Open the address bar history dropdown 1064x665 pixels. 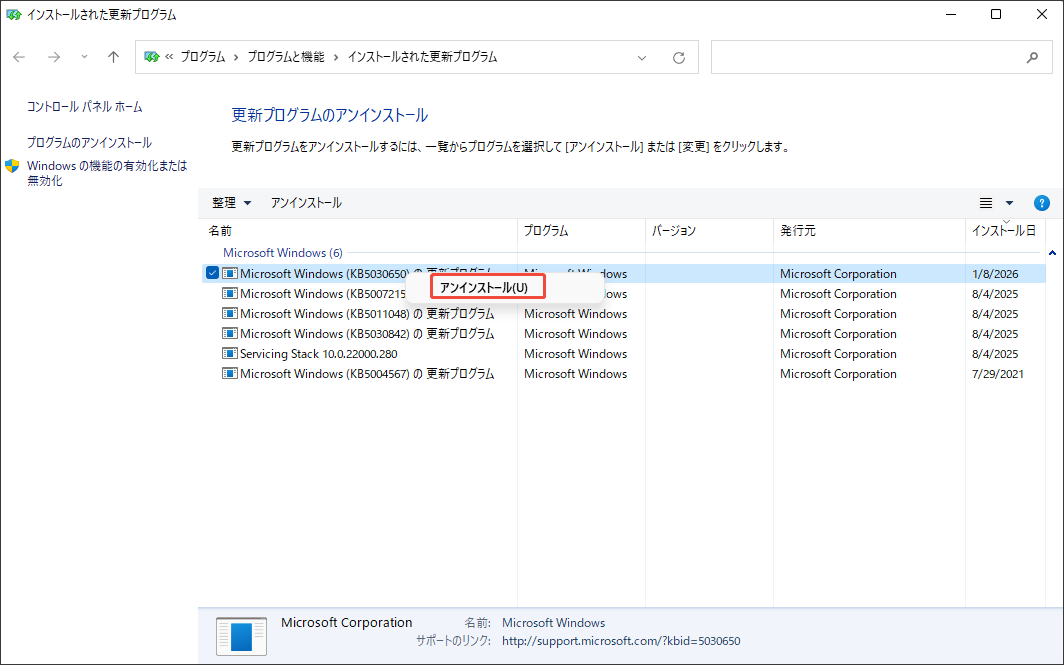(641, 57)
